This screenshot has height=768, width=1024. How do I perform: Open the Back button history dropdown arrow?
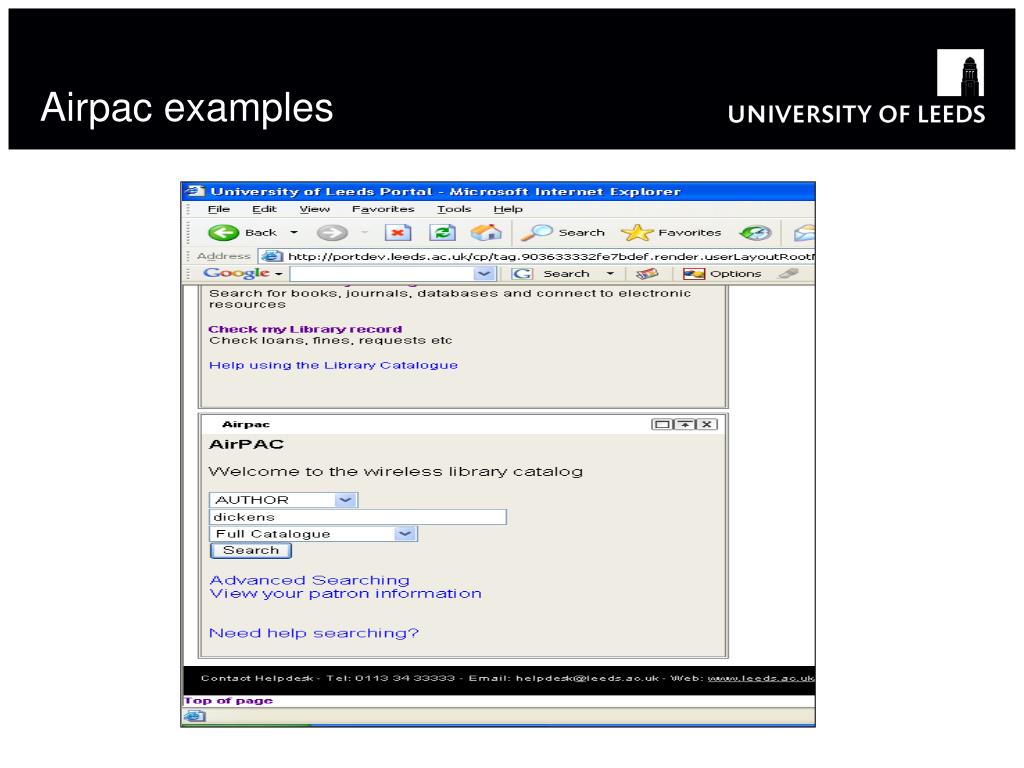pyautogui.click(x=294, y=232)
